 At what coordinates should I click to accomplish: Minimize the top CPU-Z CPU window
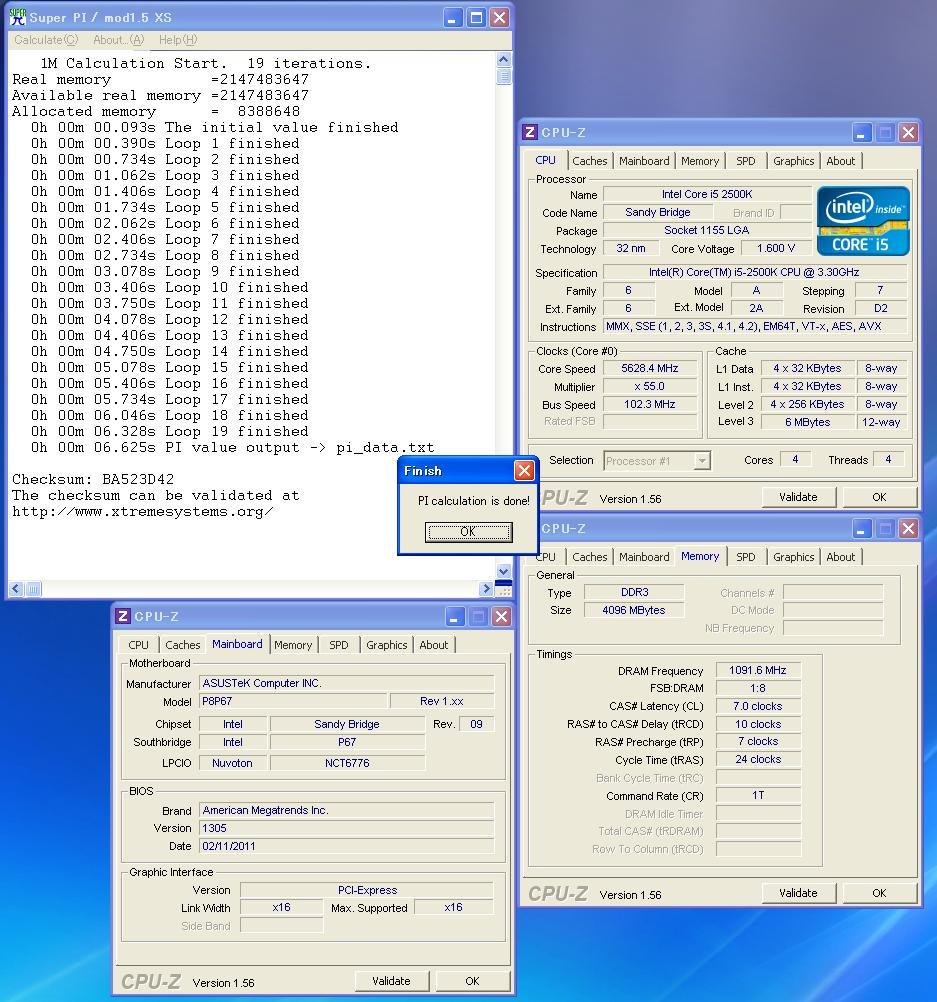pyautogui.click(x=861, y=132)
